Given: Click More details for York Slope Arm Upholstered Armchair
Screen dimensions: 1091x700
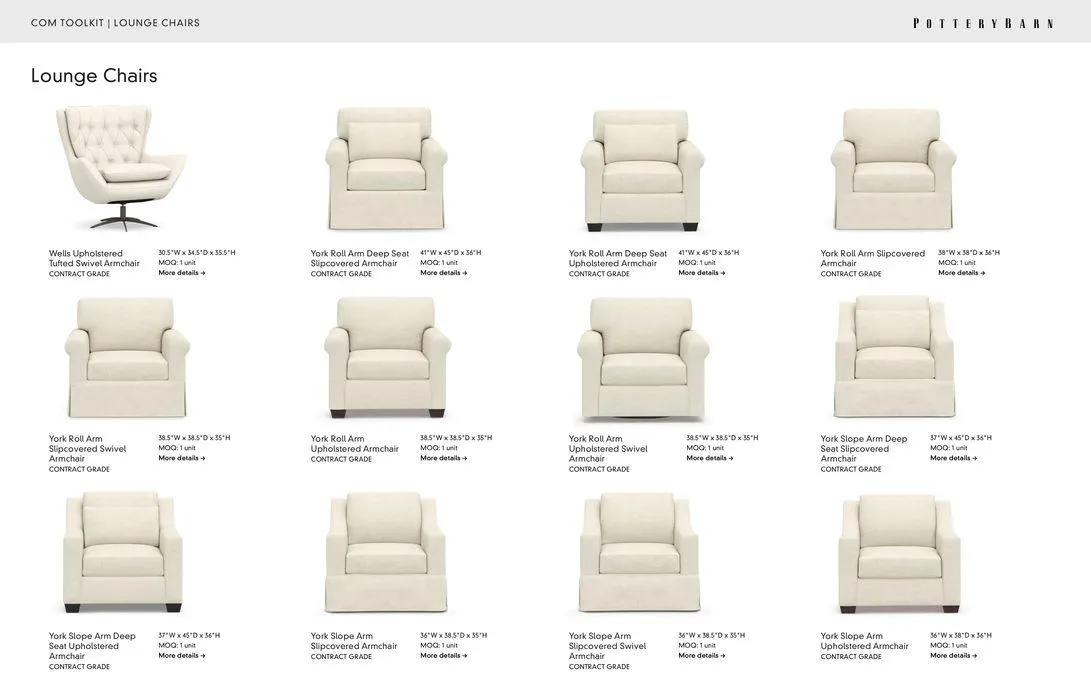Looking at the screenshot, I should click(953, 655).
